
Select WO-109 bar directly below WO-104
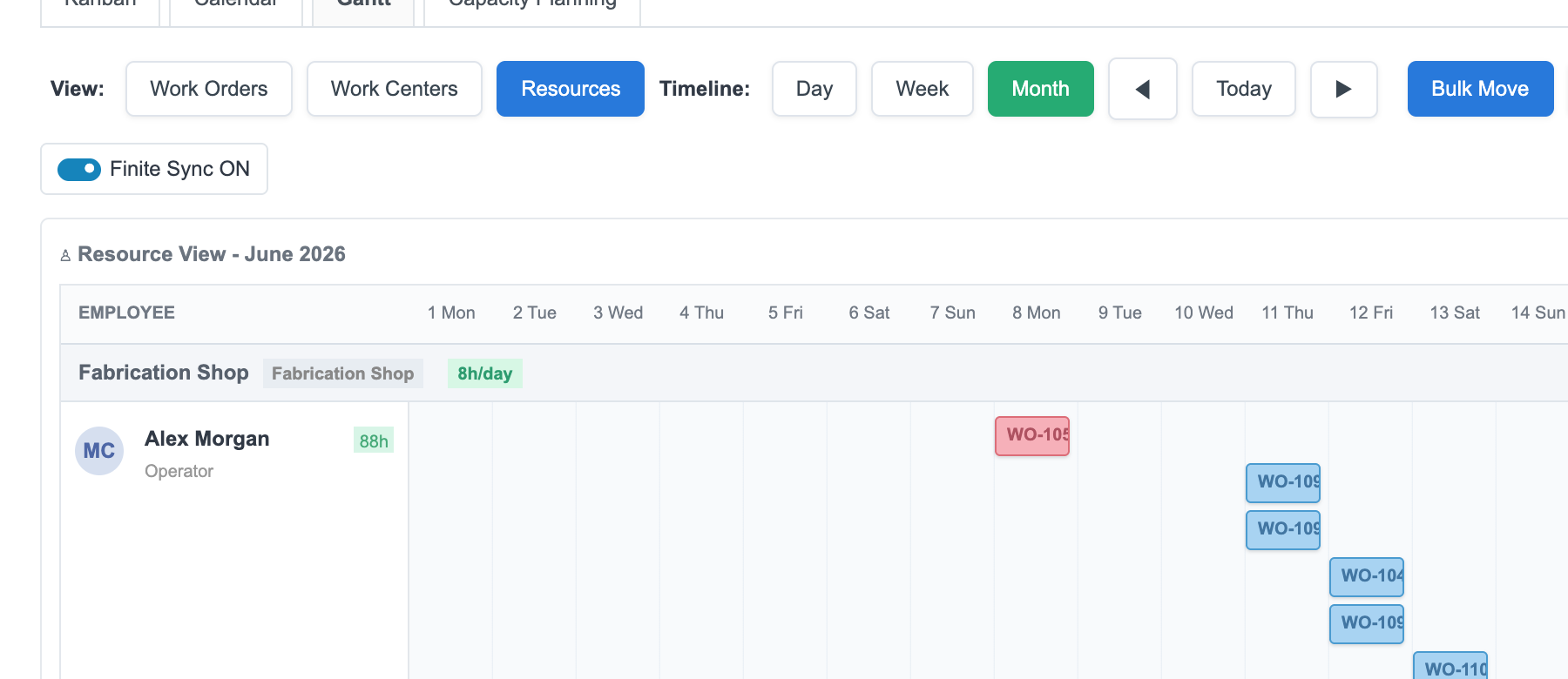(x=1367, y=623)
